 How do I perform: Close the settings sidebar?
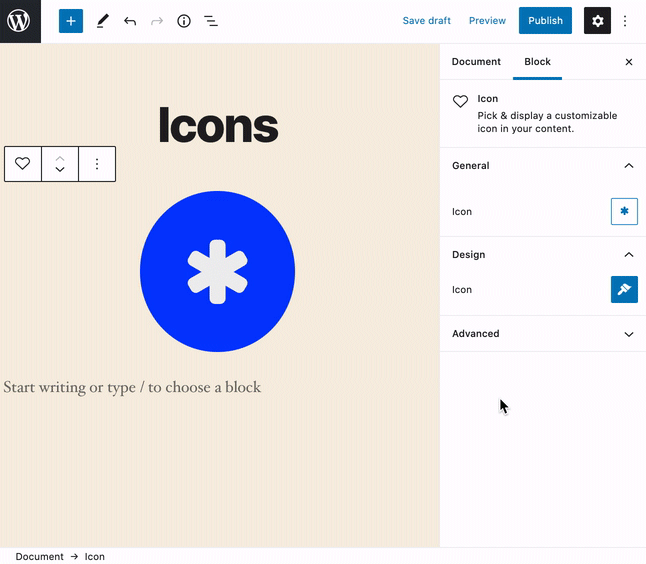(x=629, y=62)
